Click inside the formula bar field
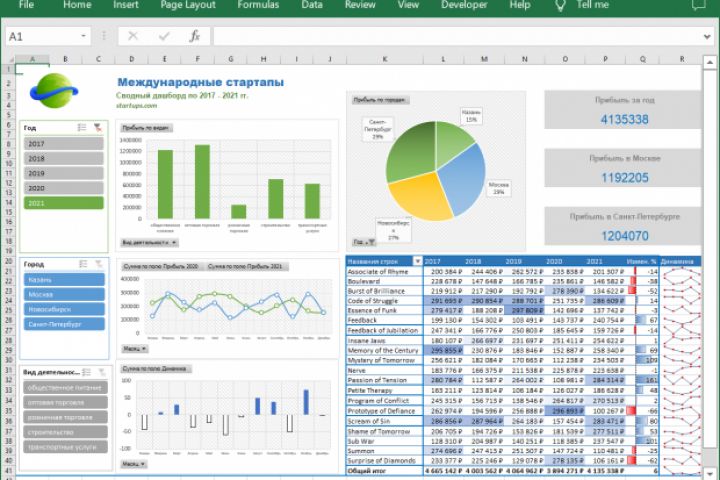This screenshot has width=720, height=480. coord(457,36)
